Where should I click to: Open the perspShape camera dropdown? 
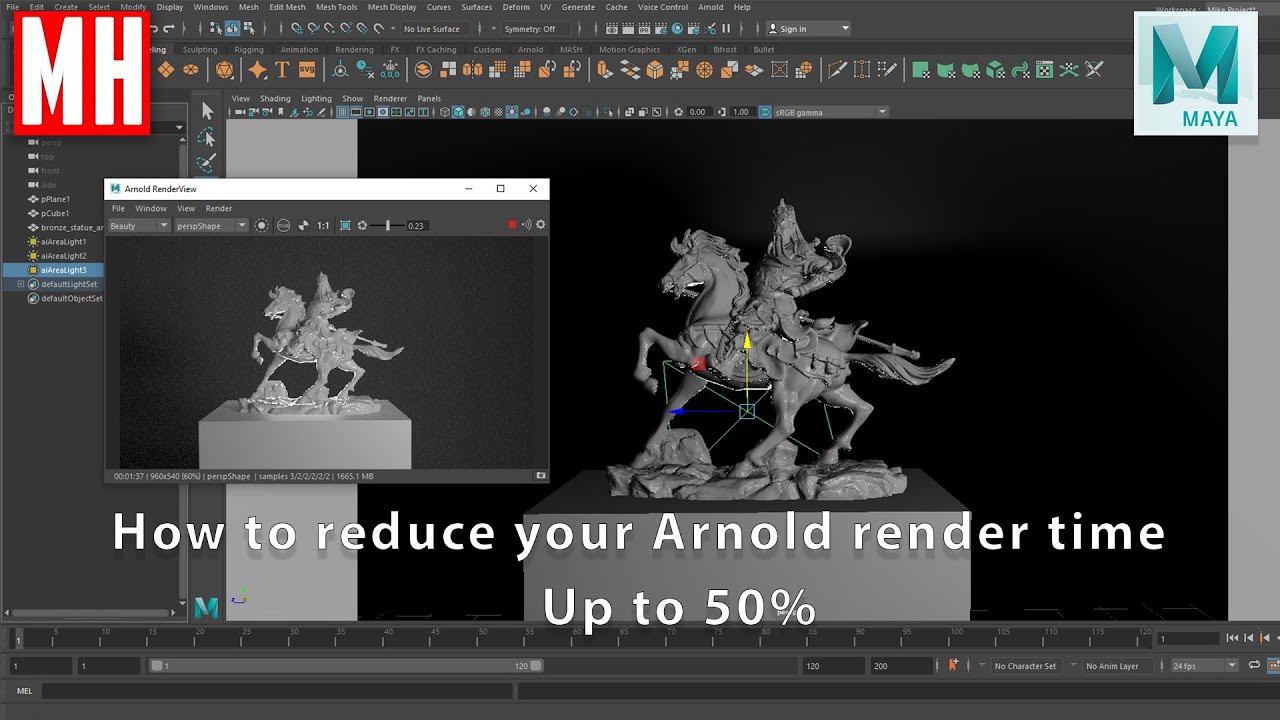pyautogui.click(x=211, y=226)
